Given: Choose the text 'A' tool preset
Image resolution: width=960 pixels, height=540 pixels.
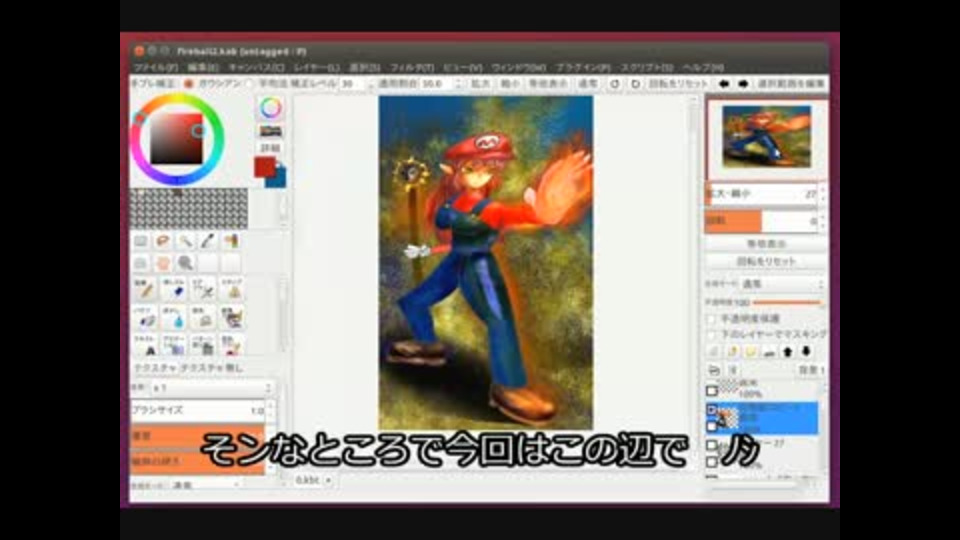Looking at the screenshot, I should click(146, 345).
